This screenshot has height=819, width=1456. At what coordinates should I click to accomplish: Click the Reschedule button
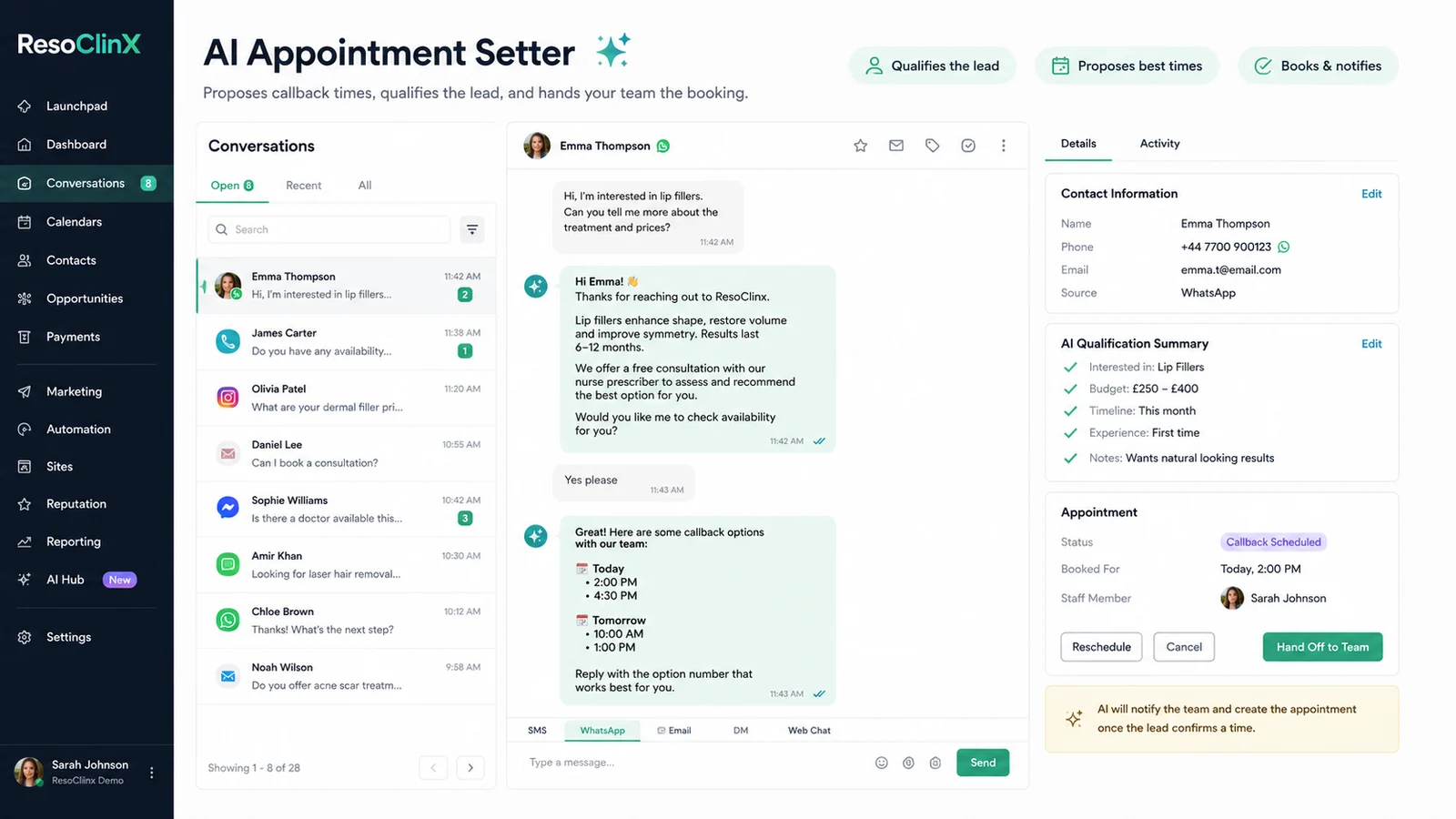coord(1101,647)
